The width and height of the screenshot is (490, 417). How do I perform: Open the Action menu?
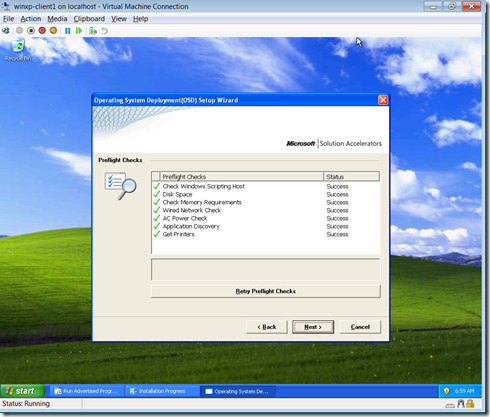(x=31, y=19)
